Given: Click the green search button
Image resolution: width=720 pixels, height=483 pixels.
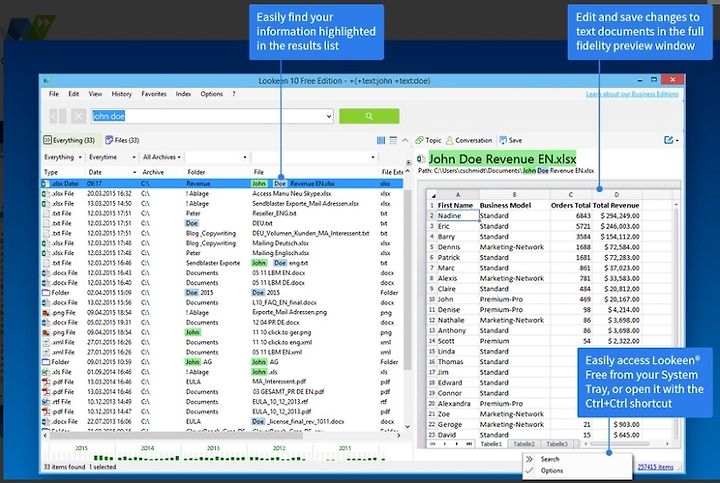Looking at the screenshot, I should [369, 116].
